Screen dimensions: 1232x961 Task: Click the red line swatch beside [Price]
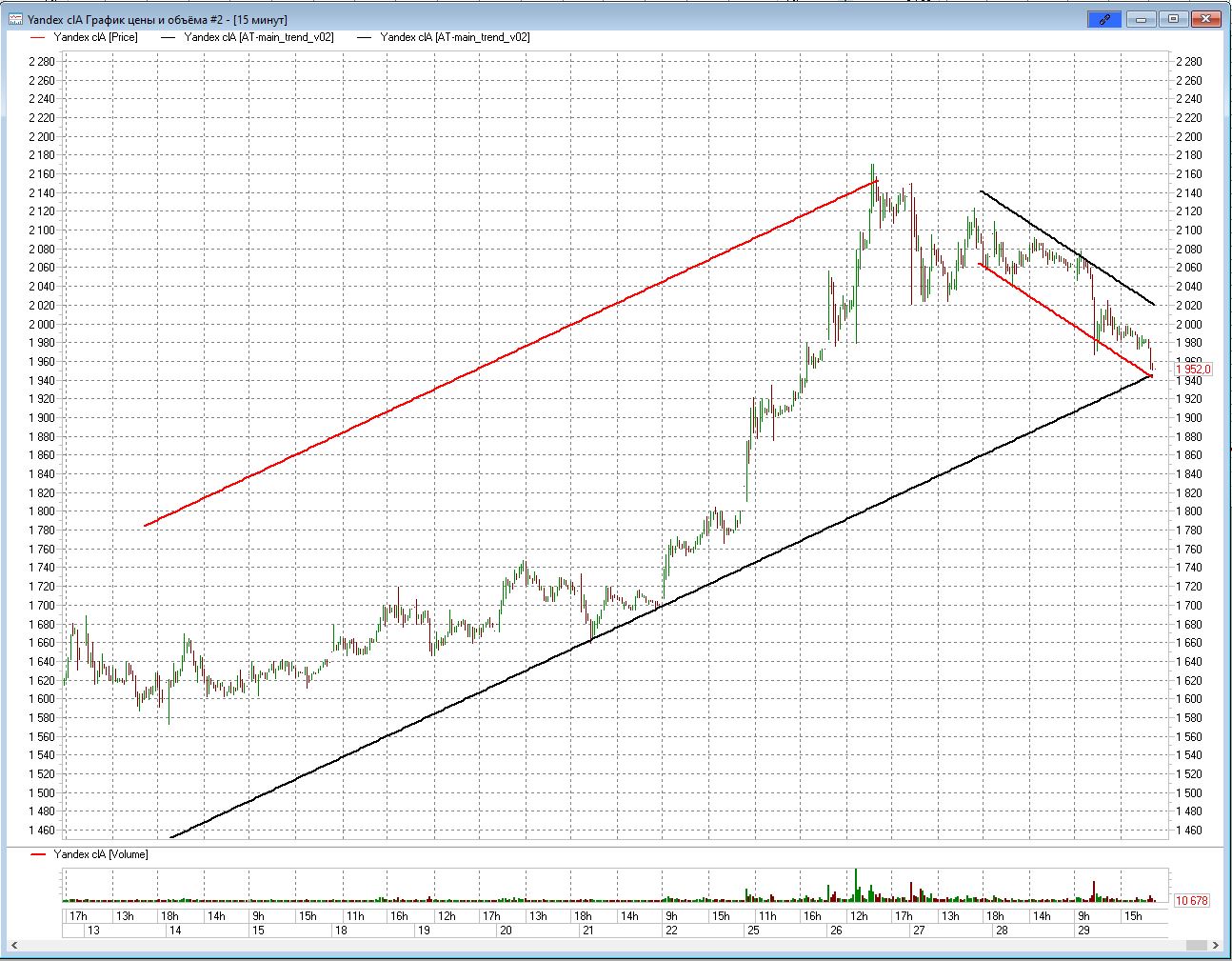pos(38,37)
